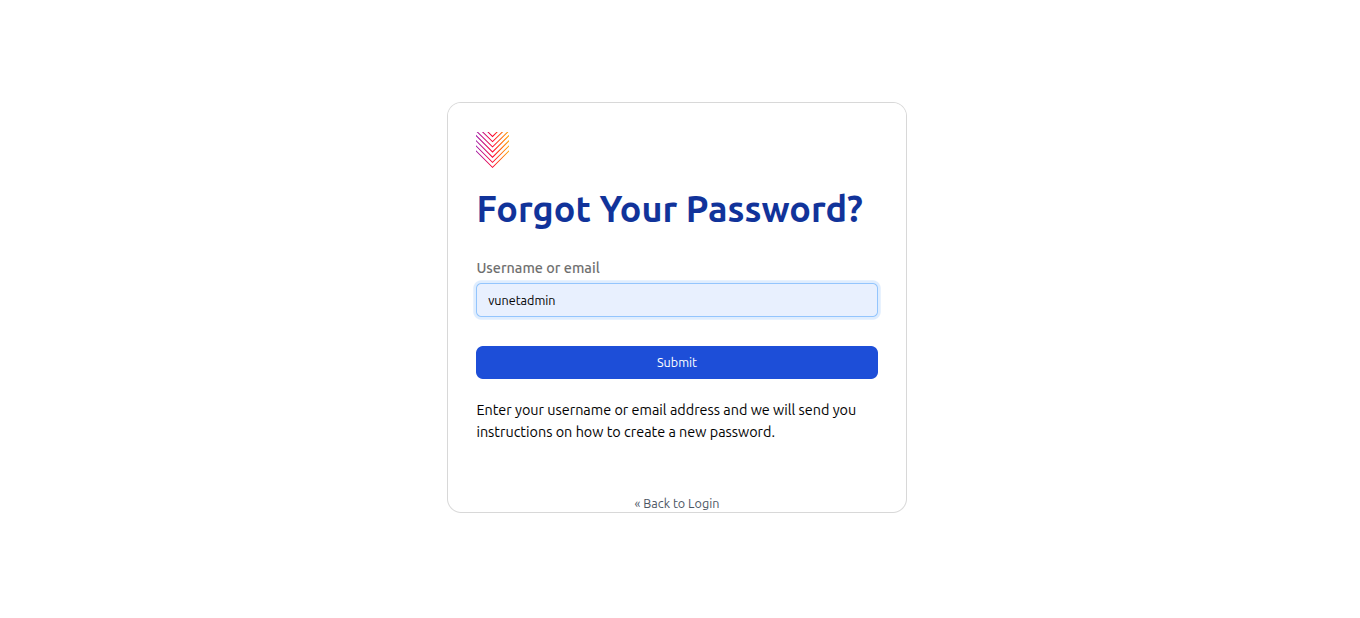Screen dimensions: 1360x618
Task: Focus the Username or email input field
Action: pyautogui.click(x=677, y=300)
